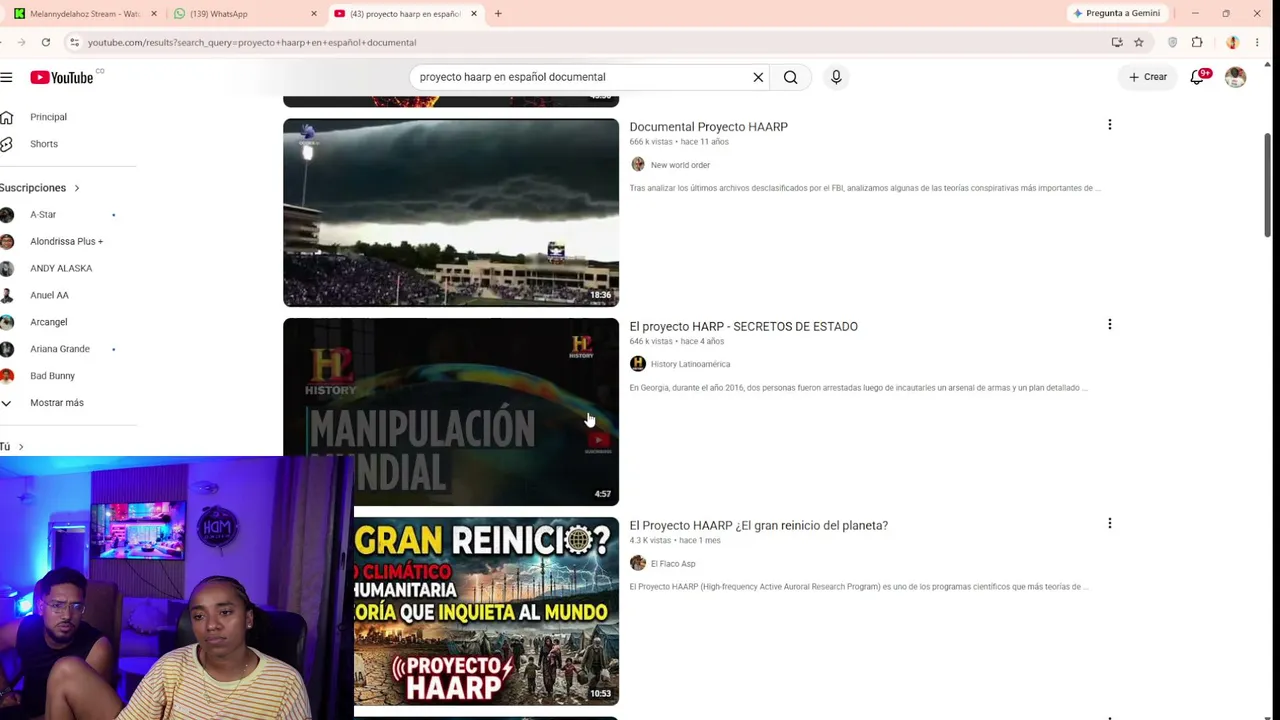
Task: Open El proyecto HARP - SECRETOS DE ESTADO title
Action: 744,326
